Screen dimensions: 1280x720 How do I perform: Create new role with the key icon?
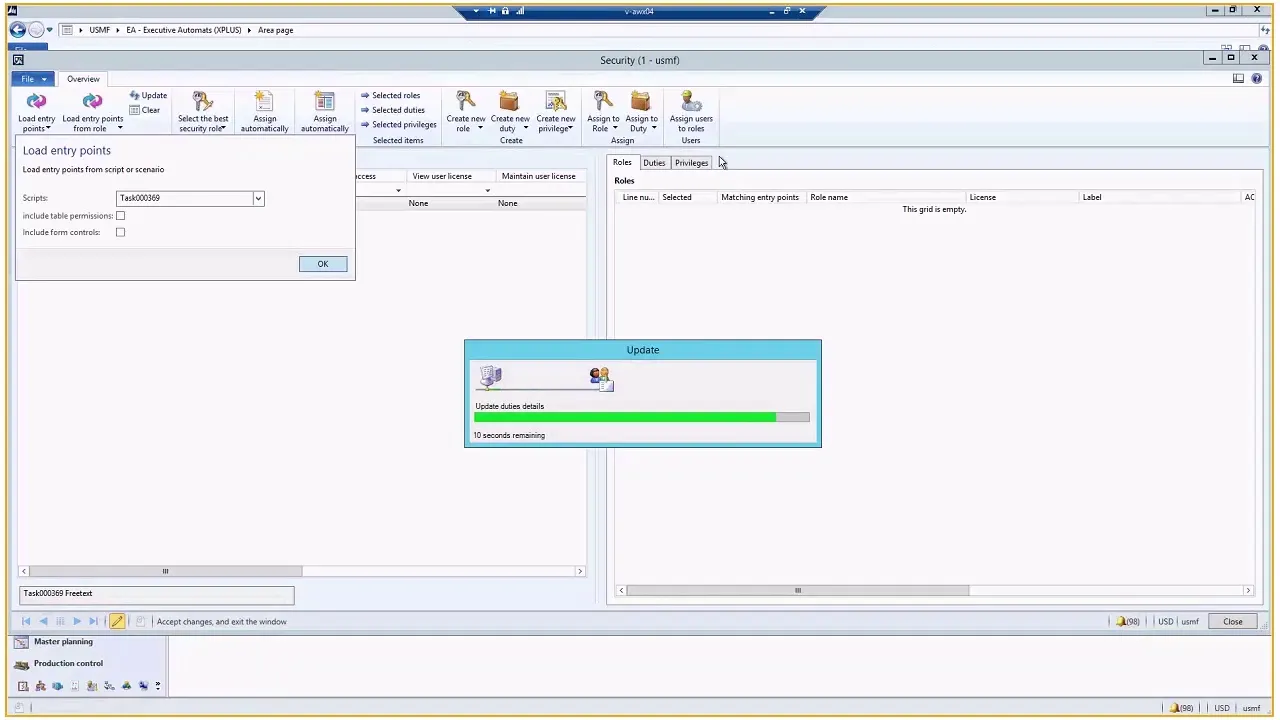pyautogui.click(x=465, y=110)
